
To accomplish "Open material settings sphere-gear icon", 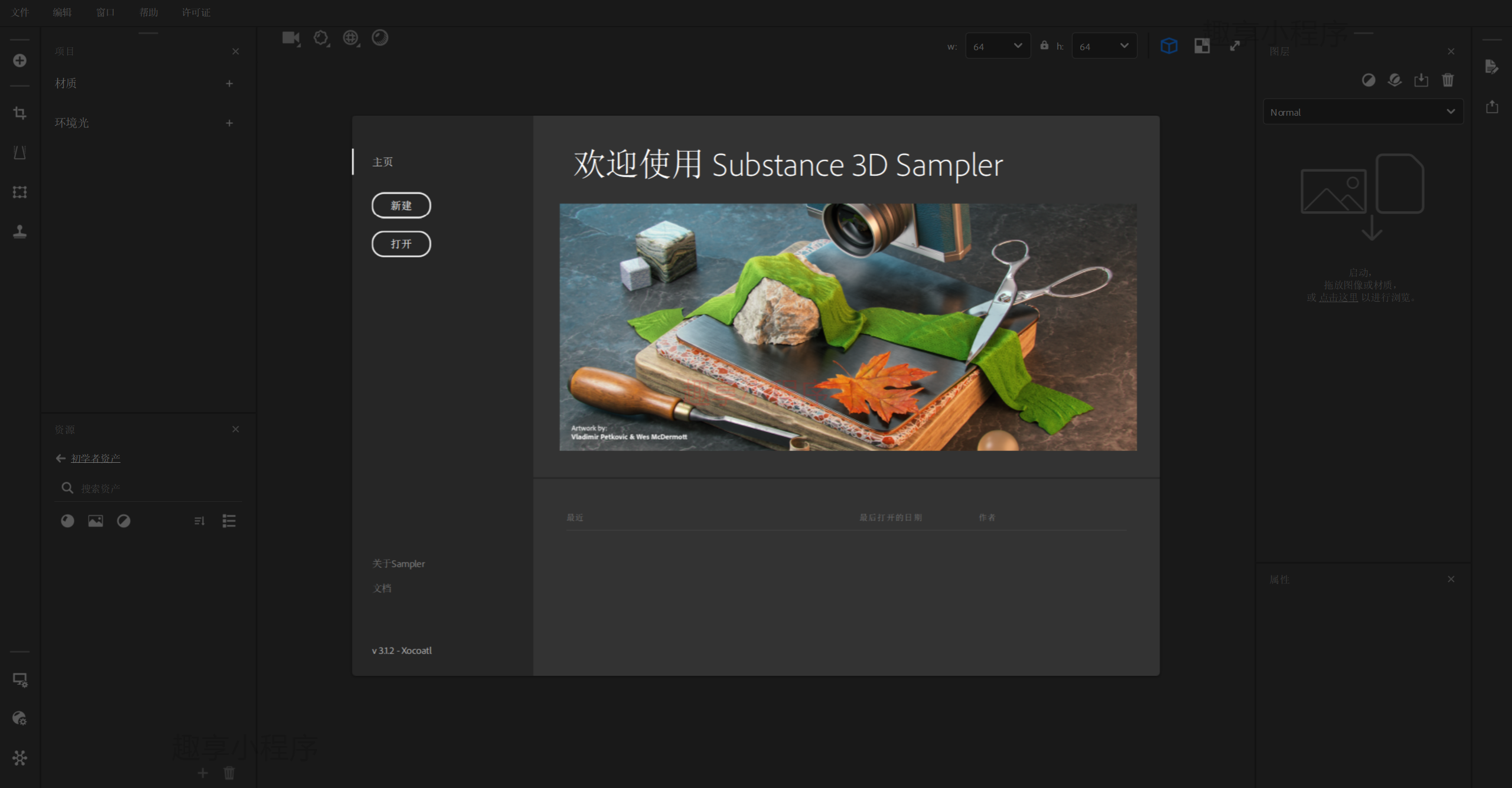I will tap(19, 718).
